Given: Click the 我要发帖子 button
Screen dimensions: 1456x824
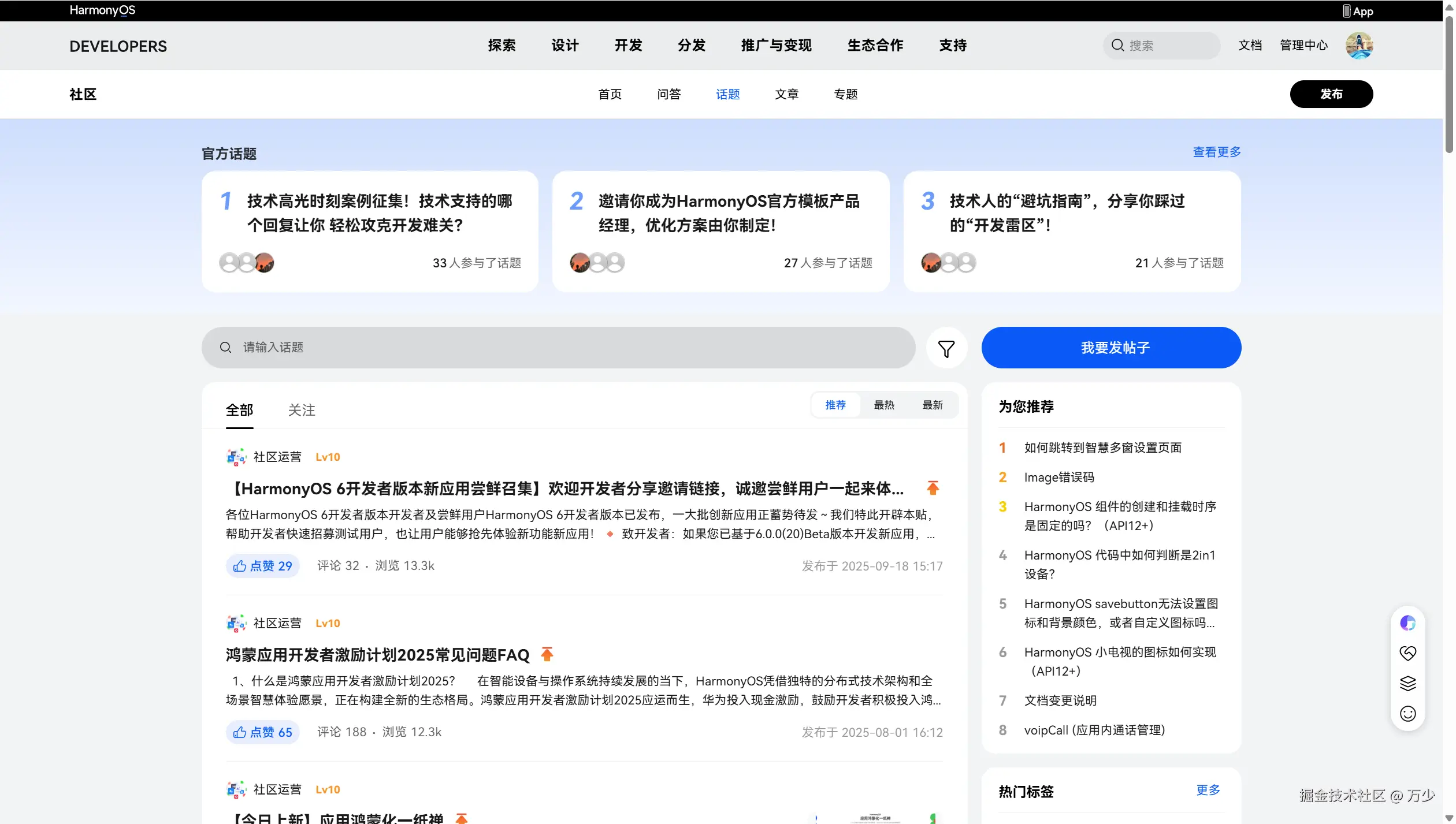Looking at the screenshot, I should [1110, 348].
